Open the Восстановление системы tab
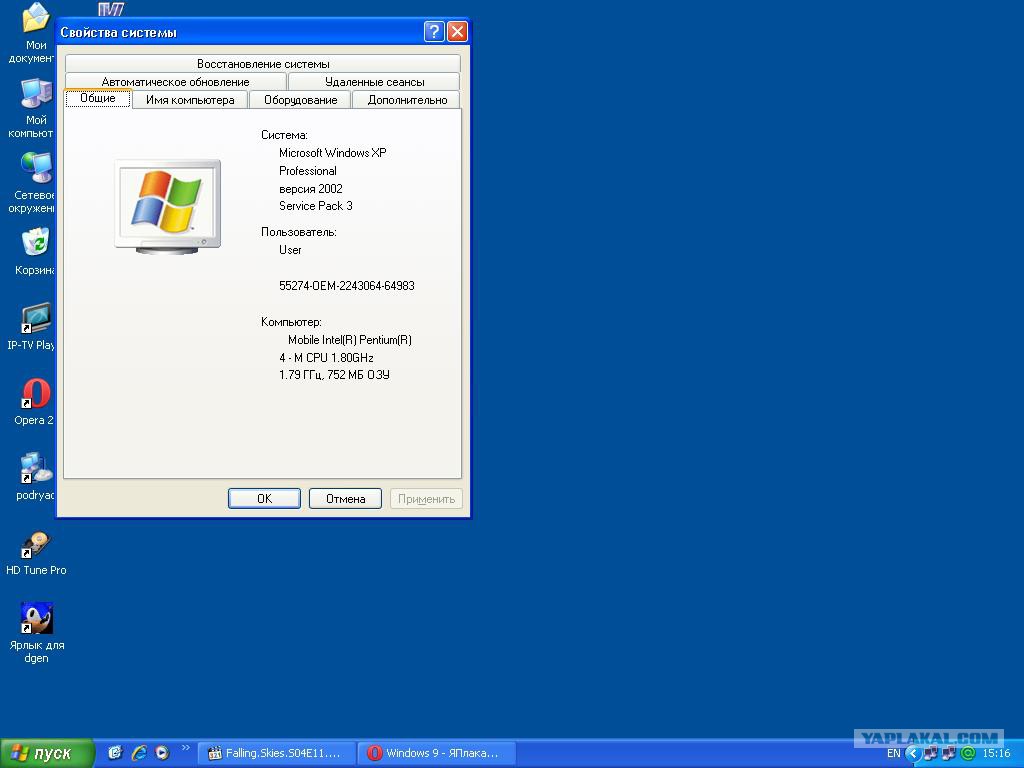Screen dimensions: 1024x768 coord(263,63)
